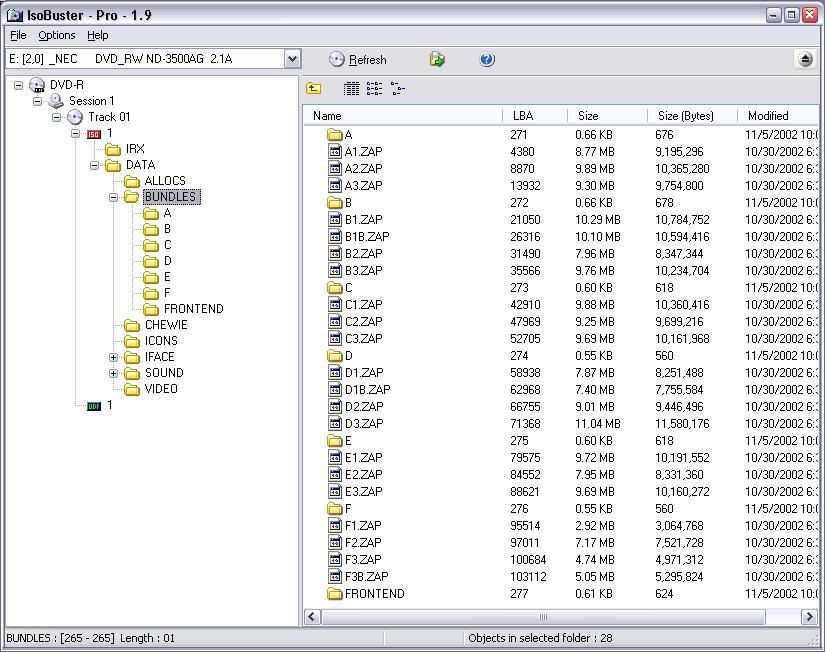Open the drive selection dropdown
The image size is (825, 652).
[x=292, y=59]
